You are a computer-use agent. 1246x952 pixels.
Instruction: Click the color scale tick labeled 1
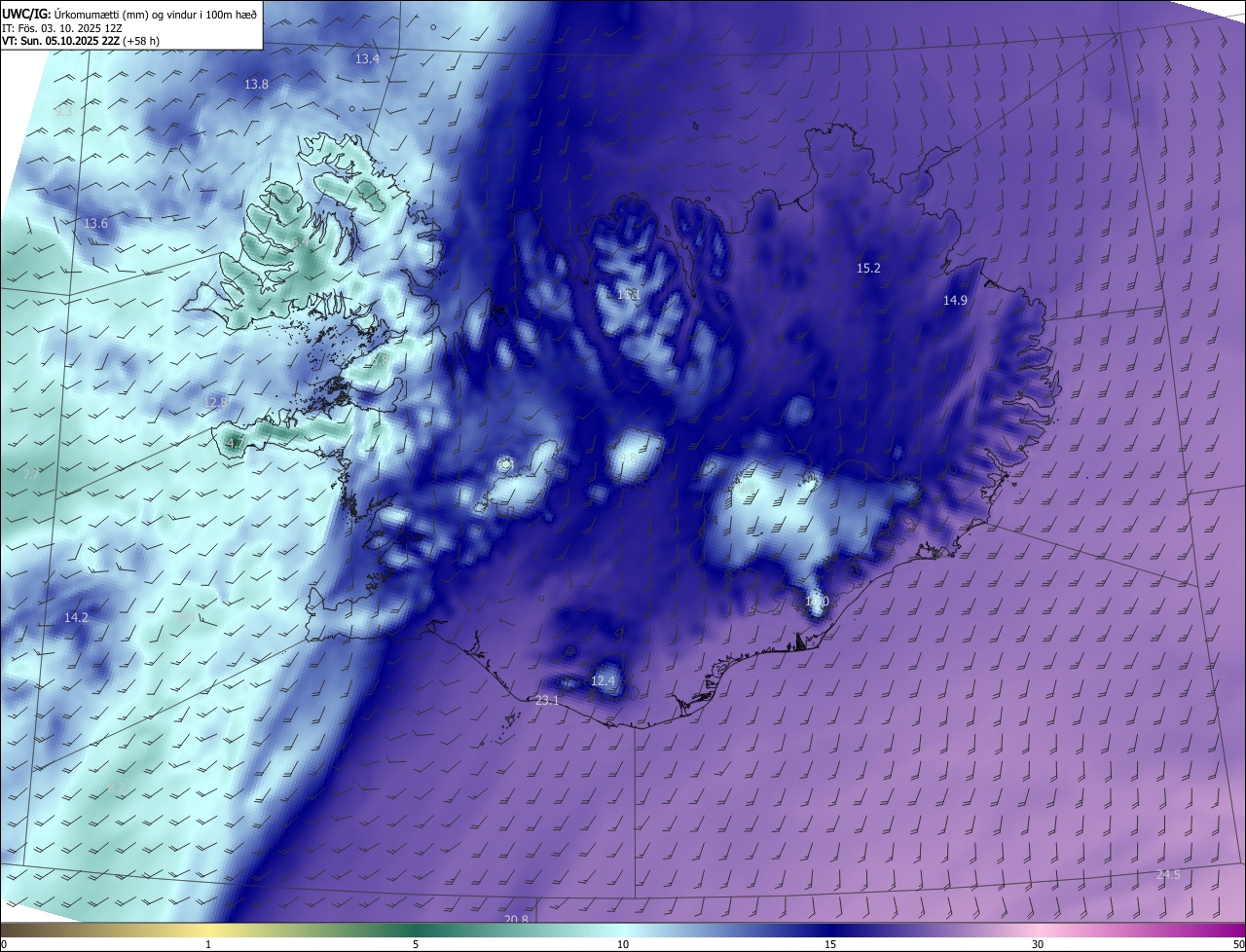[x=208, y=944]
